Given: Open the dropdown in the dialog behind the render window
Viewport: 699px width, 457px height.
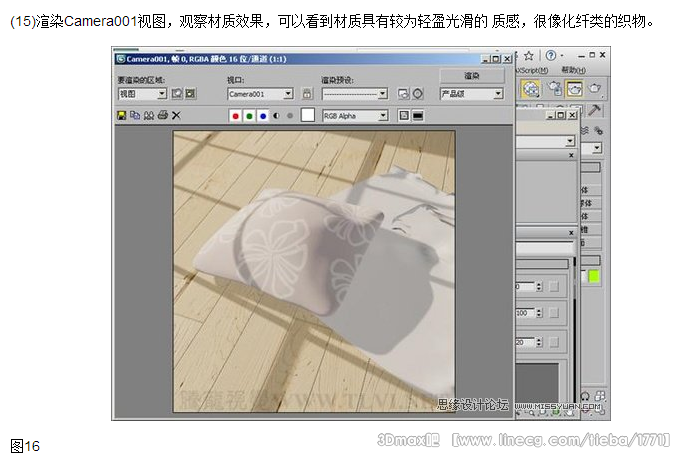Looking at the screenshot, I should (x=546, y=141).
